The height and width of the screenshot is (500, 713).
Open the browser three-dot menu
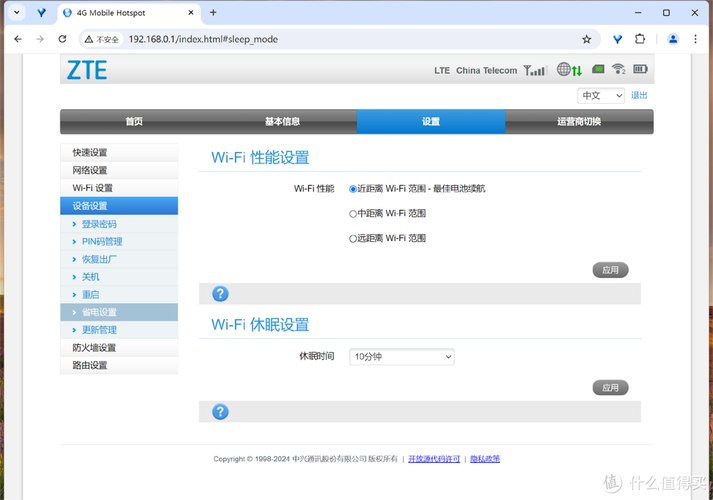[695, 39]
